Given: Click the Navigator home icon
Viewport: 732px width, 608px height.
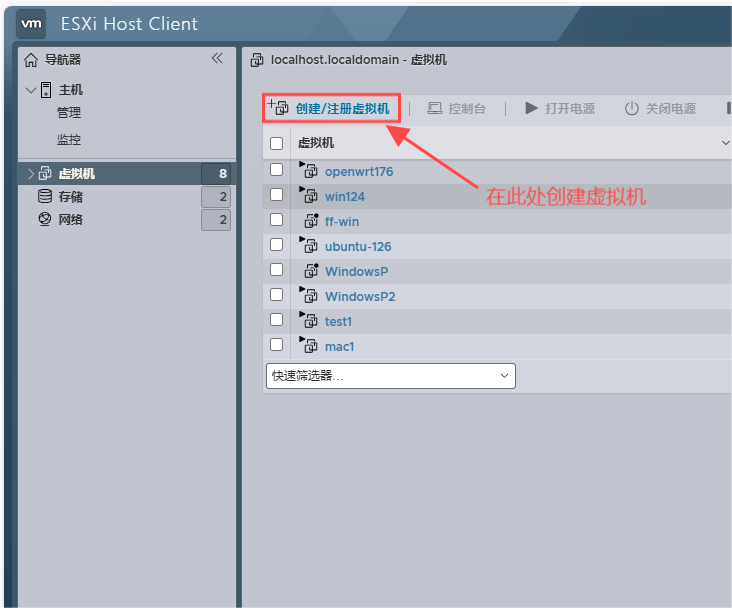Looking at the screenshot, I should [31, 60].
